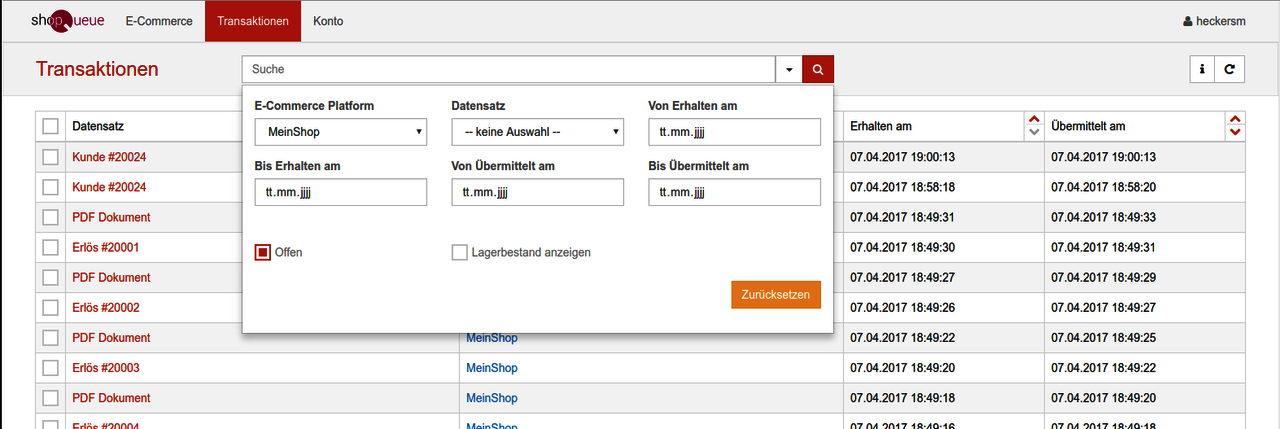
Task: Show info with the i button
Action: click(x=1201, y=69)
